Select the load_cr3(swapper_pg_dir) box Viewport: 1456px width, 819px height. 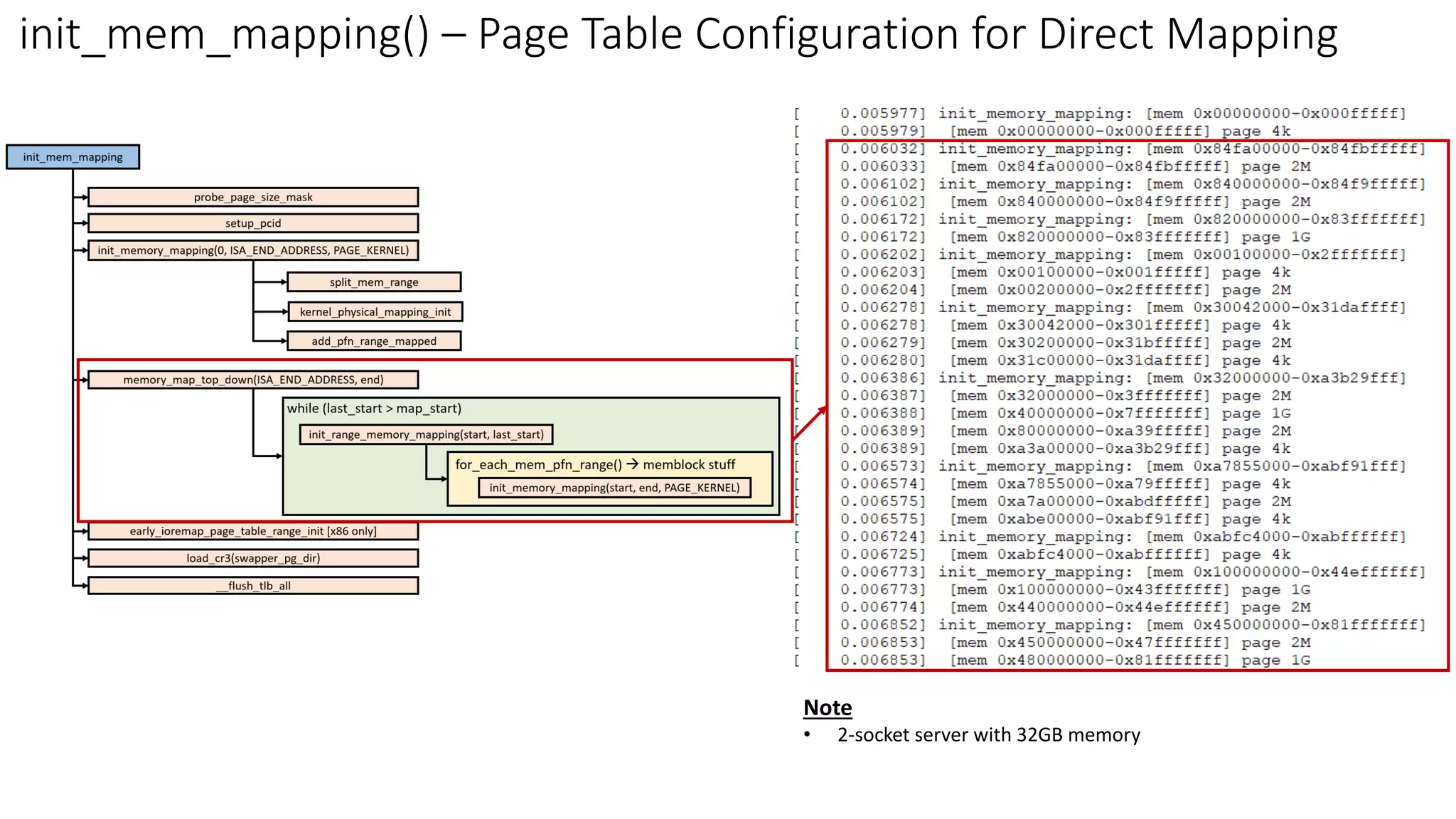point(253,558)
